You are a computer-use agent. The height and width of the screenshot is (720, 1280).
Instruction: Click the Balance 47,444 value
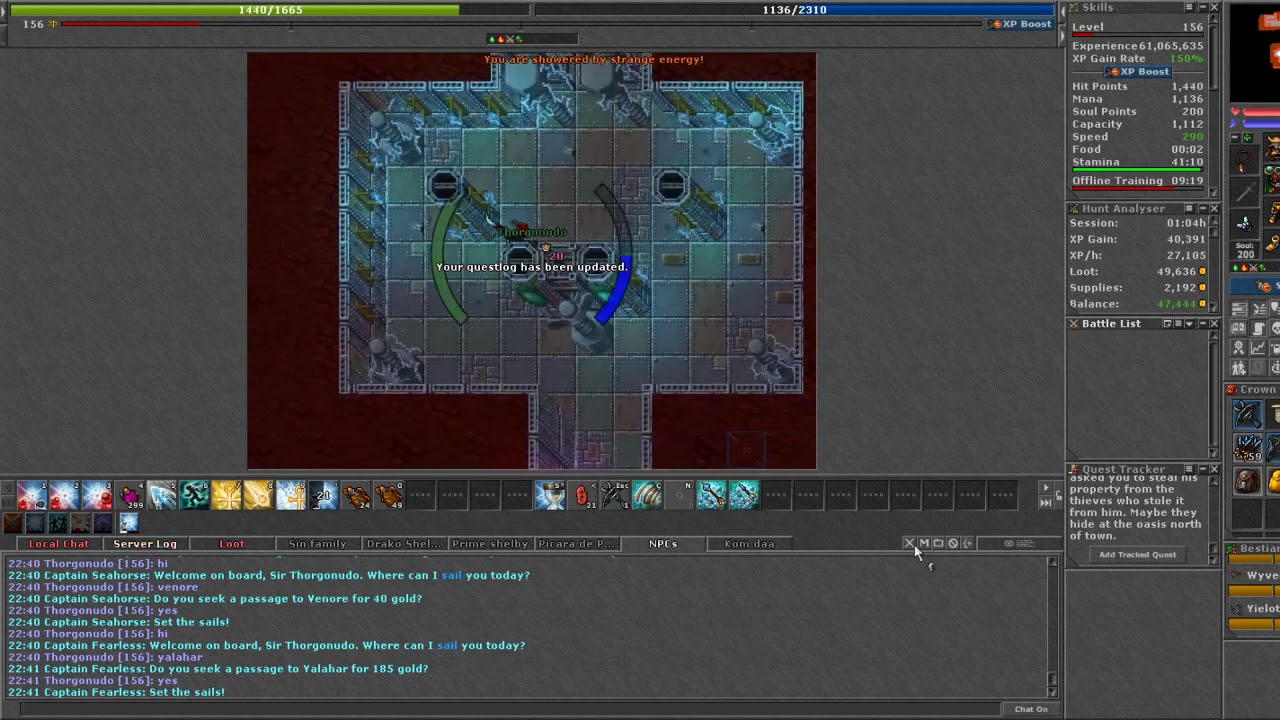[x=1175, y=304]
